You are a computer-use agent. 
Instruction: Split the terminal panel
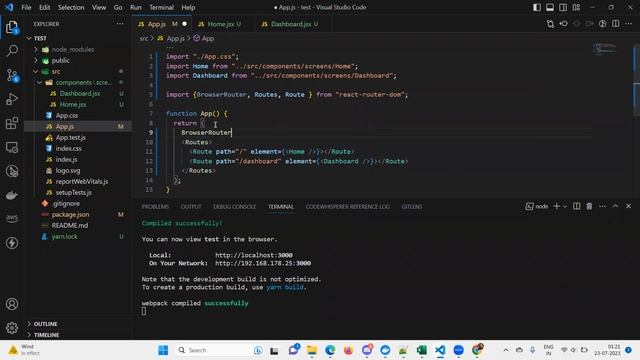pos(576,207)
